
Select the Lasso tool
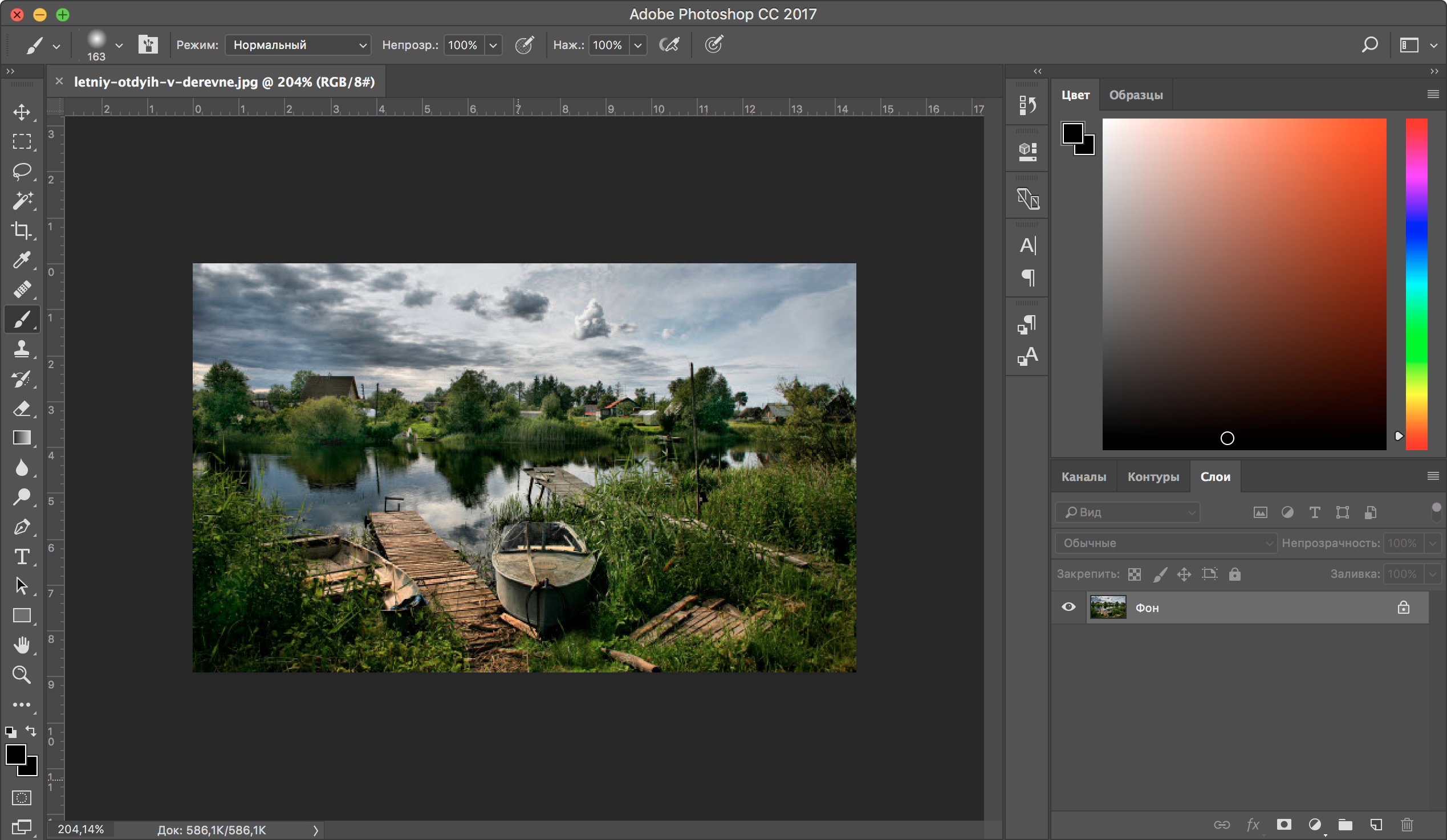(22, 171)
